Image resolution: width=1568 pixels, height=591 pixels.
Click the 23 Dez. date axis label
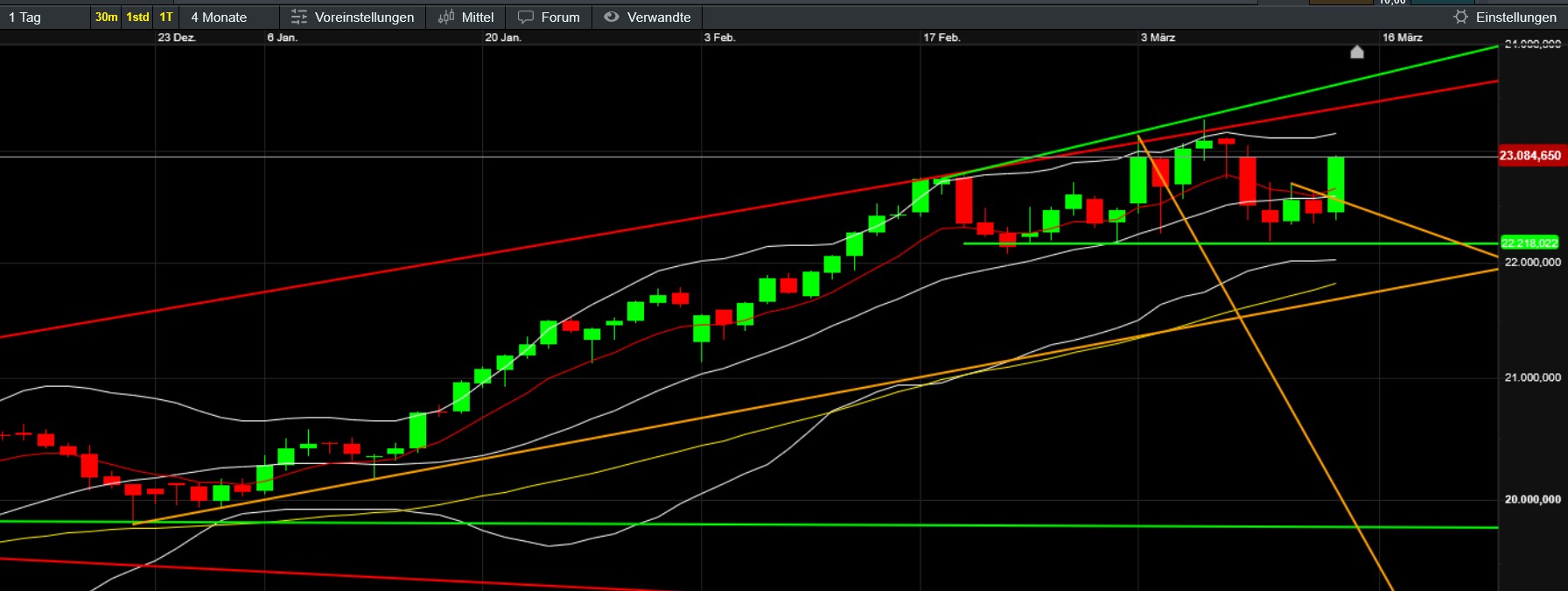coord(177,38)
